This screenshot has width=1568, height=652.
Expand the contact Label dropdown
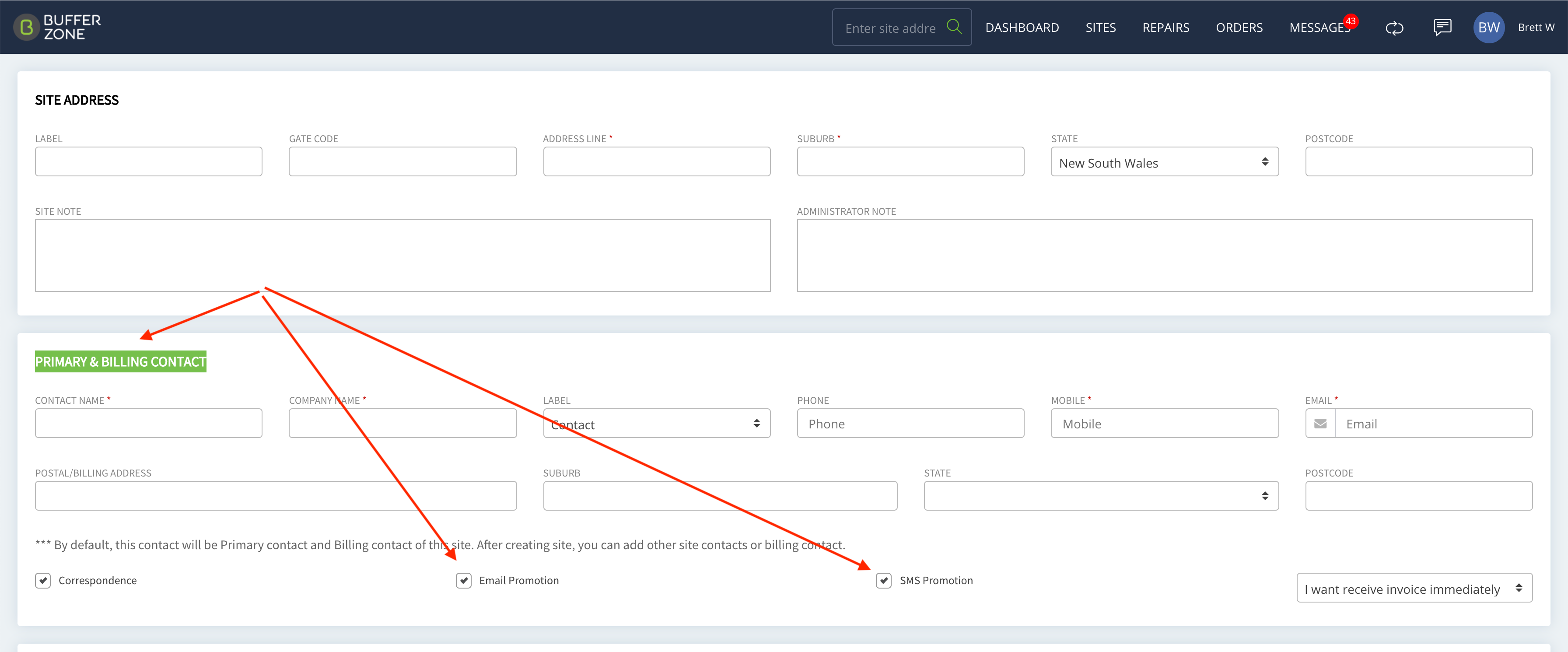tap(656, 424)
